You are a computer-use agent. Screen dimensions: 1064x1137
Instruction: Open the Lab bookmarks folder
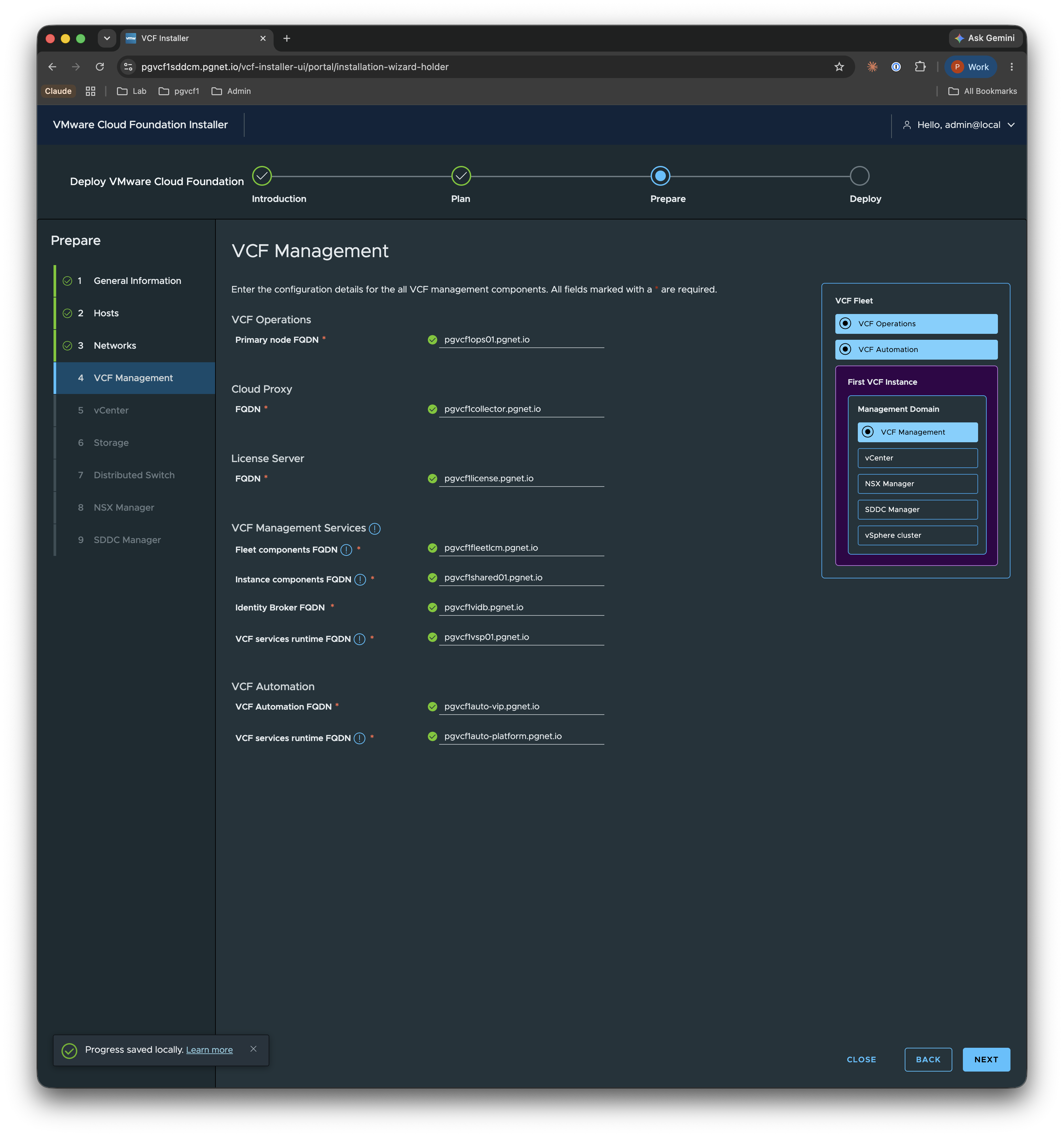click(132, 91)
